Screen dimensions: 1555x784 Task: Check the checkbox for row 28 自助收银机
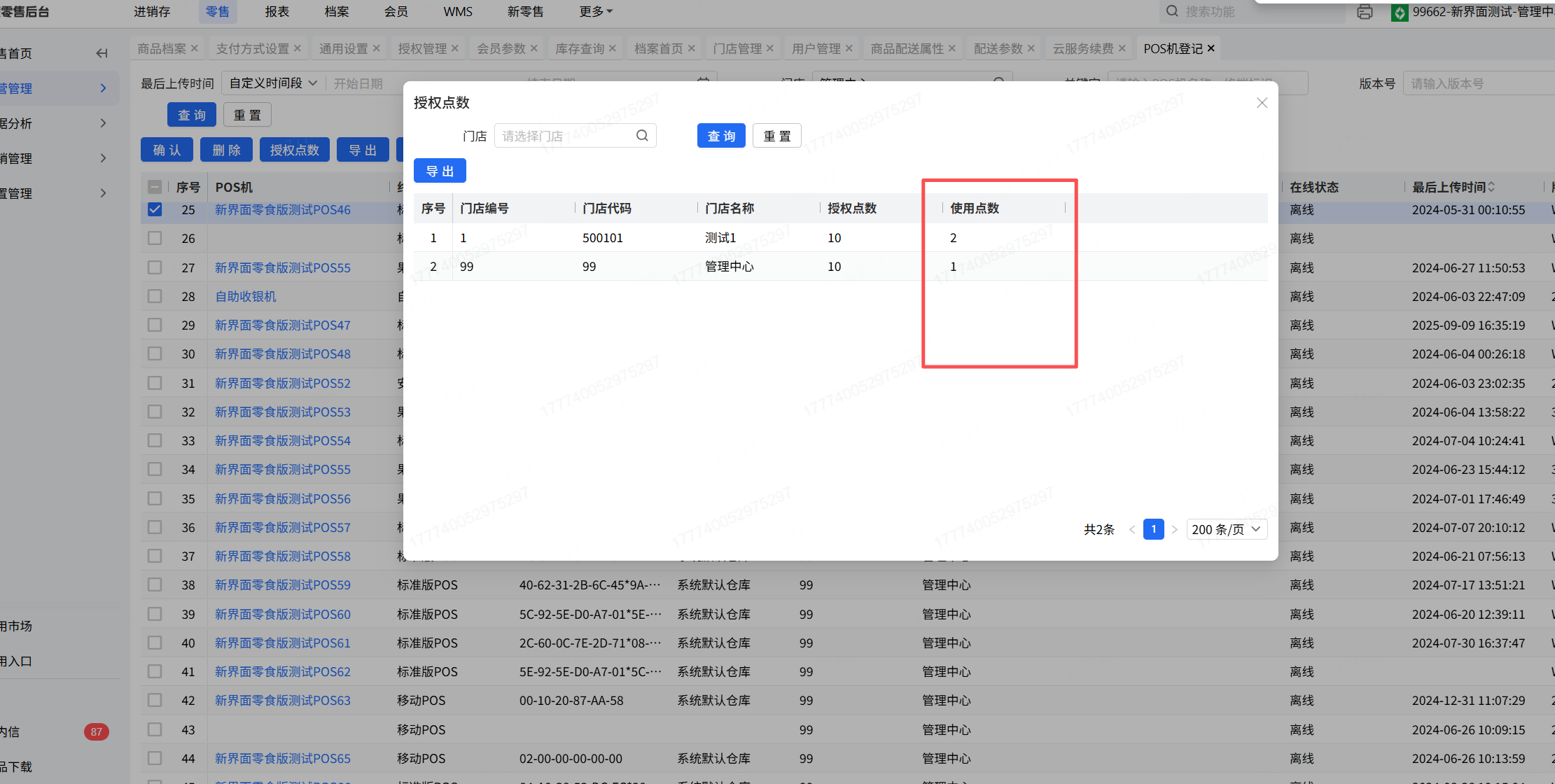coord(155,296)
